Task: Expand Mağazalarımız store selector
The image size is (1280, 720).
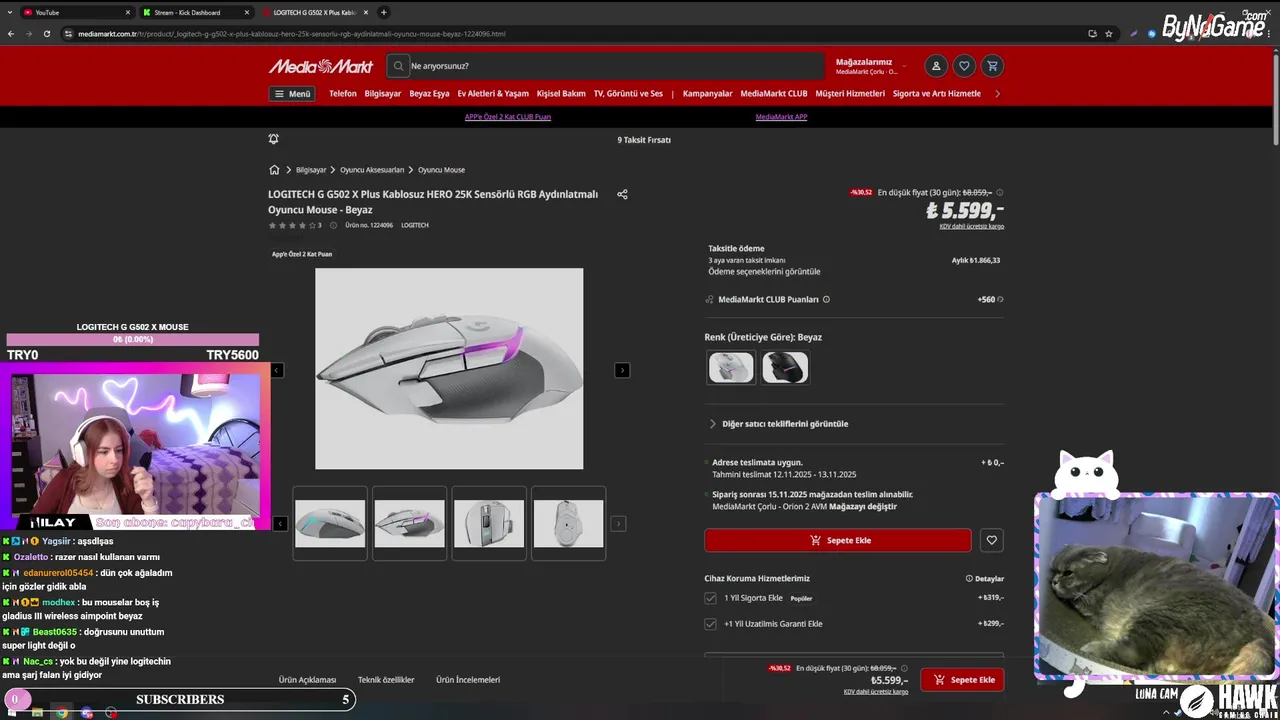Action: pos(871,66)
